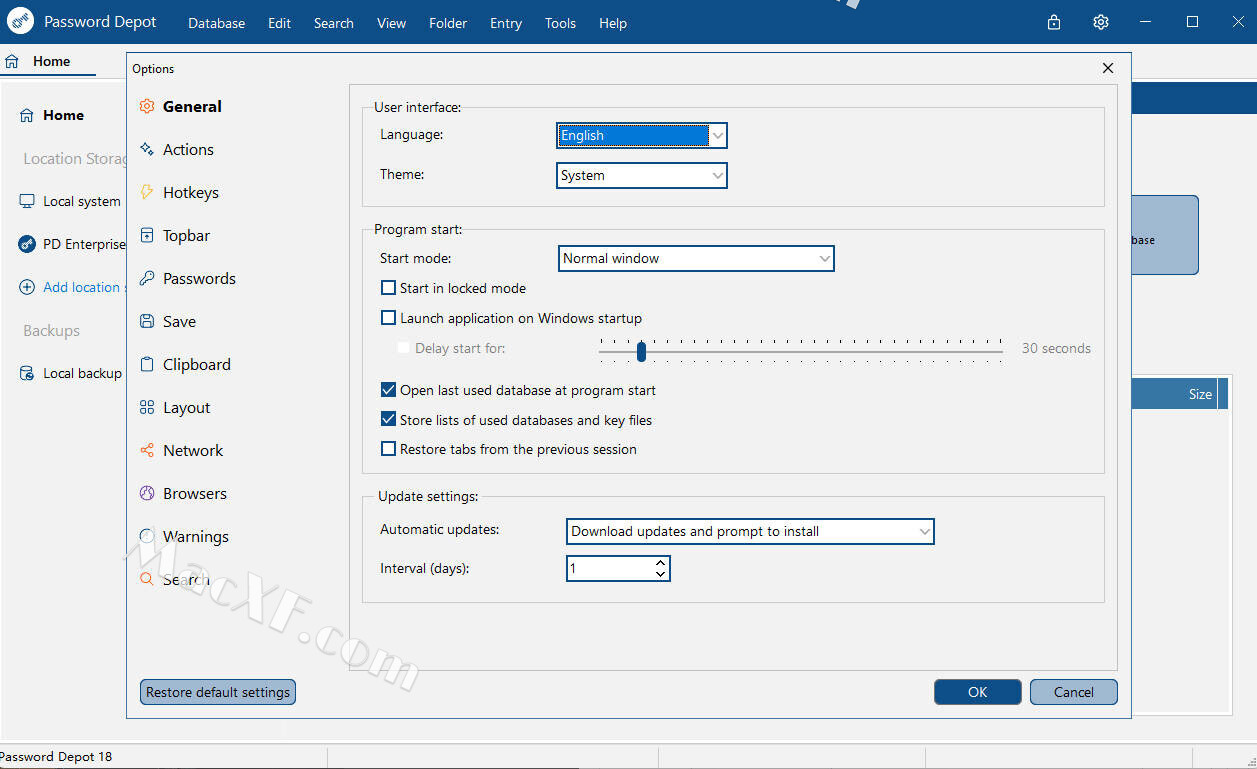Select the Passwords key icon in sidebar
Image resolution: width=1257 pixels, height=769 pixels.
147,278
